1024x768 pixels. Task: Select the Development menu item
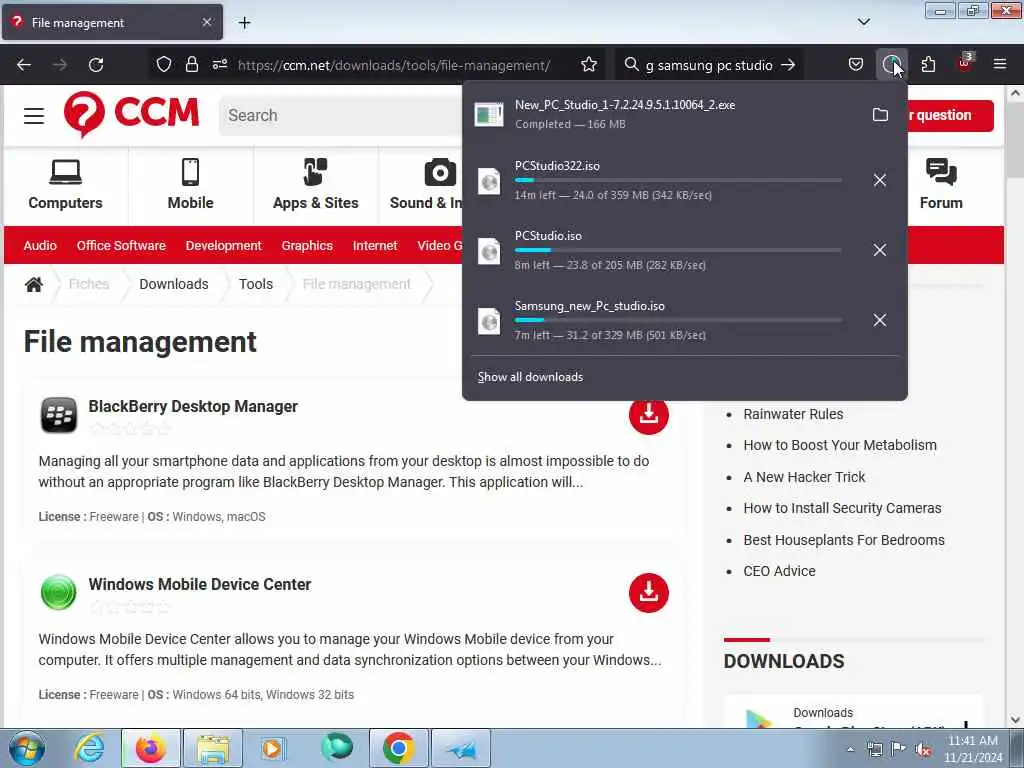click(x=223, y=246)
